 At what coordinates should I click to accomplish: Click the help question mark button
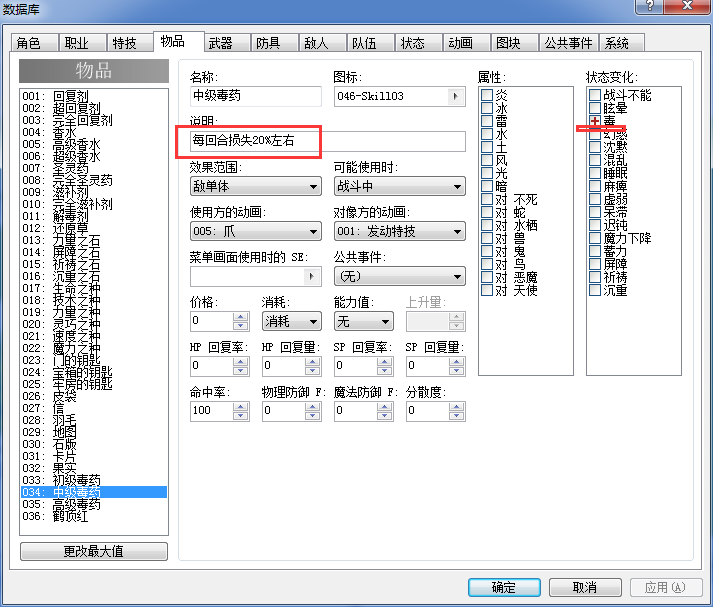649,6
